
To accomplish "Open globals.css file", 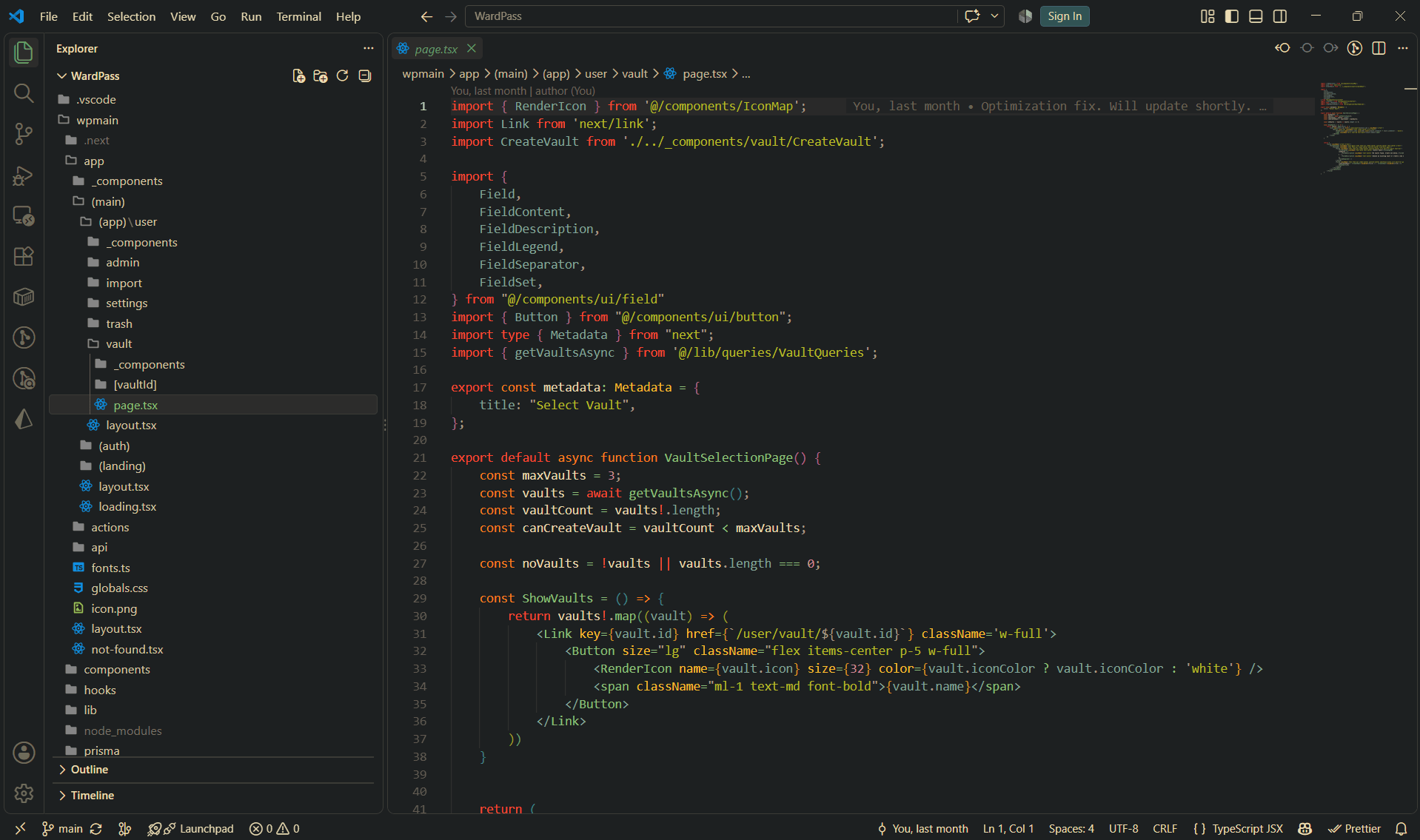I will pyautogui.click(x=119, y=588).
